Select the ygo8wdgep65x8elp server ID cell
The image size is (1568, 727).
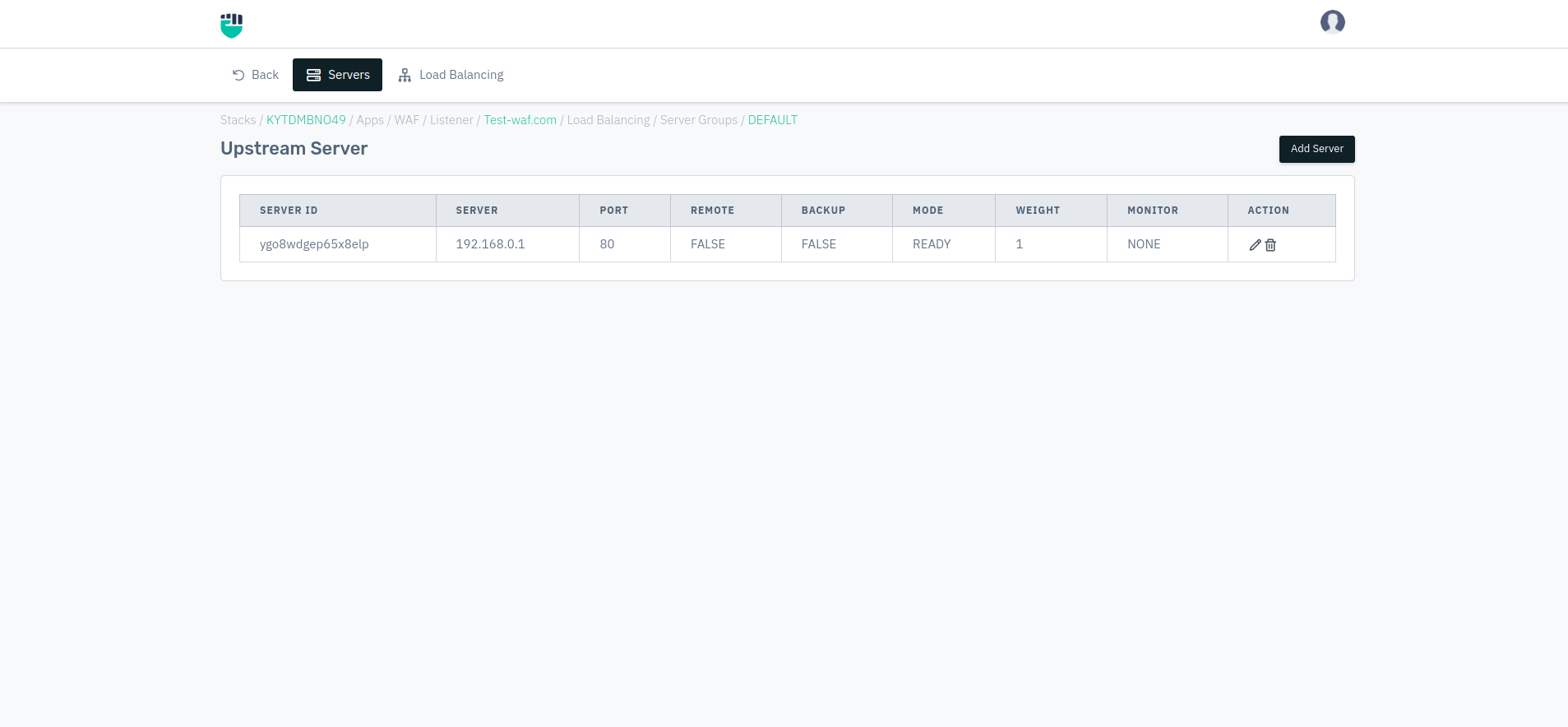click(338, 244)
